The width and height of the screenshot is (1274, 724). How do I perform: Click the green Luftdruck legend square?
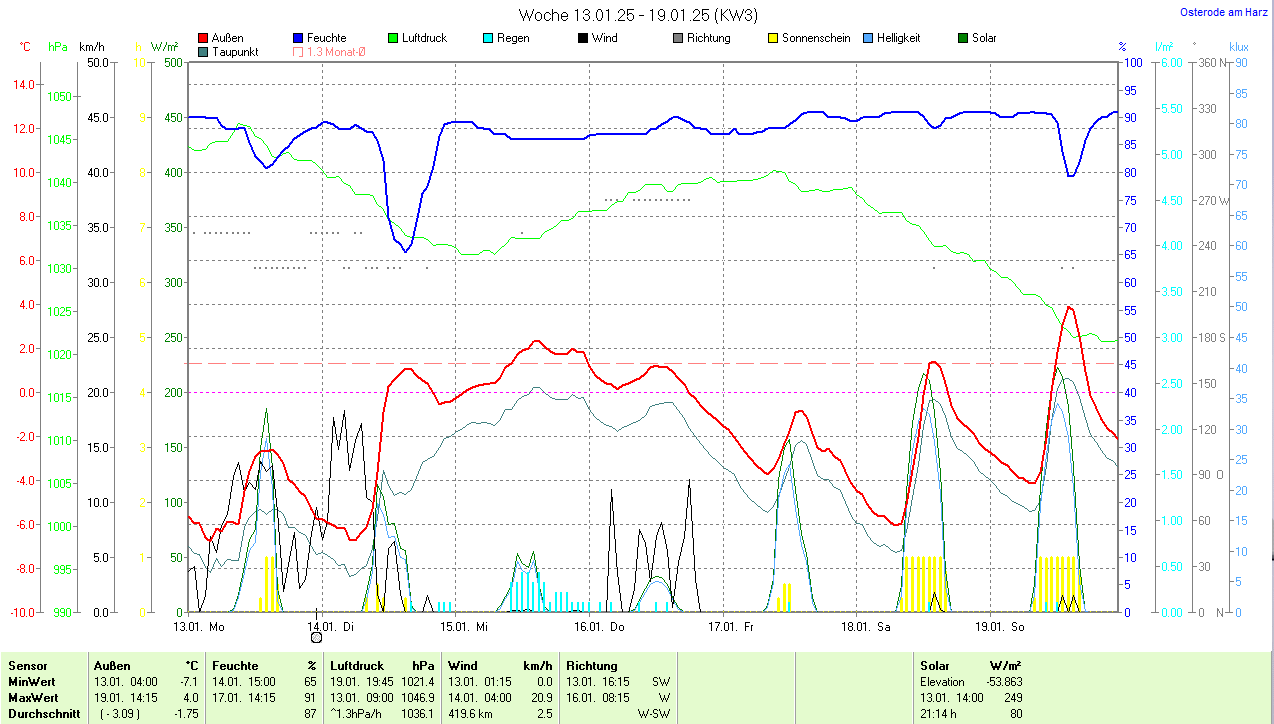coord(393,38)
